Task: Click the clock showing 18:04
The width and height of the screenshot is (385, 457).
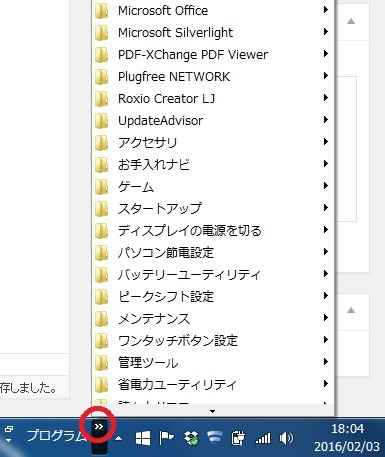Action: tap(347, 428)
